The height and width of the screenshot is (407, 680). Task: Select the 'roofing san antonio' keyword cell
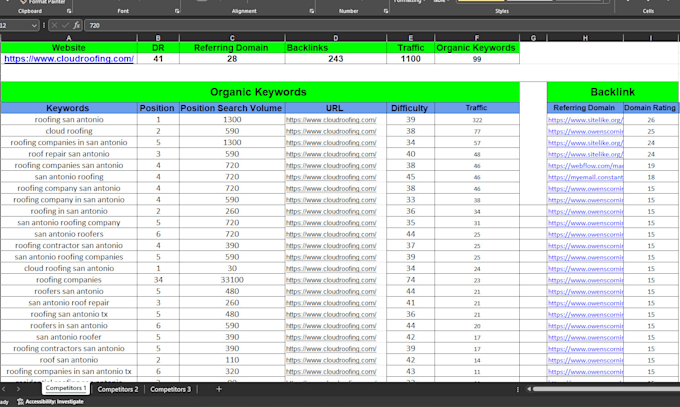click(x=69, y=120)
